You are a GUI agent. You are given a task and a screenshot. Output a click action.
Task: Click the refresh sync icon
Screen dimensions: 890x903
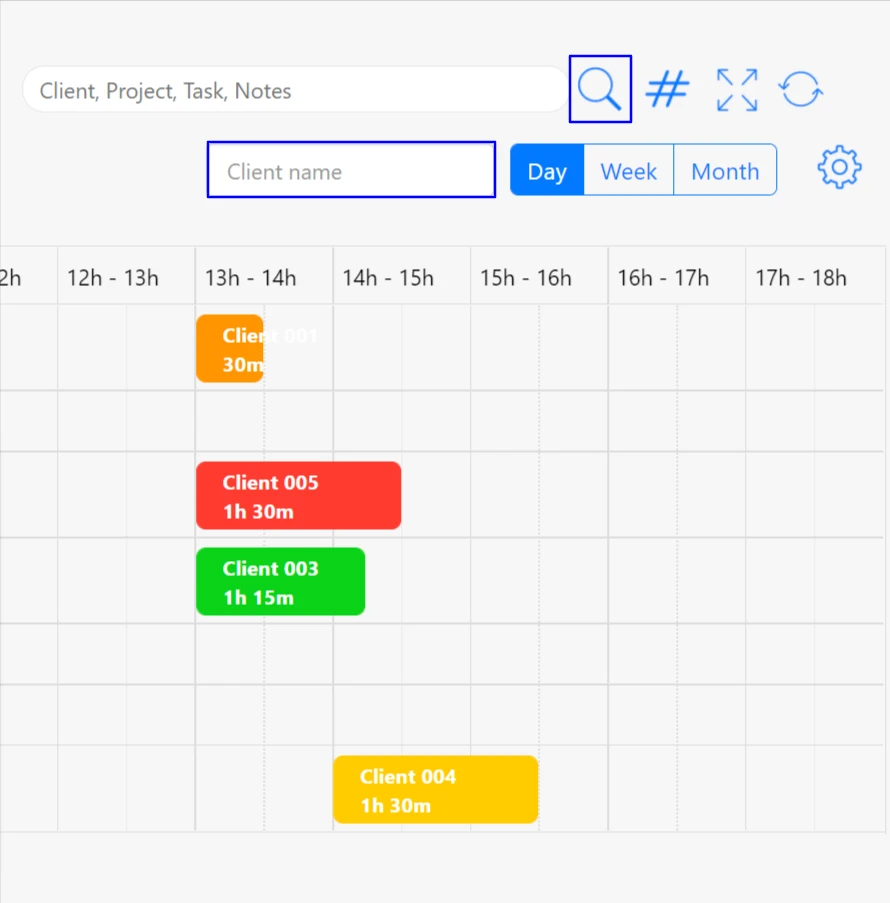[801, 89]
